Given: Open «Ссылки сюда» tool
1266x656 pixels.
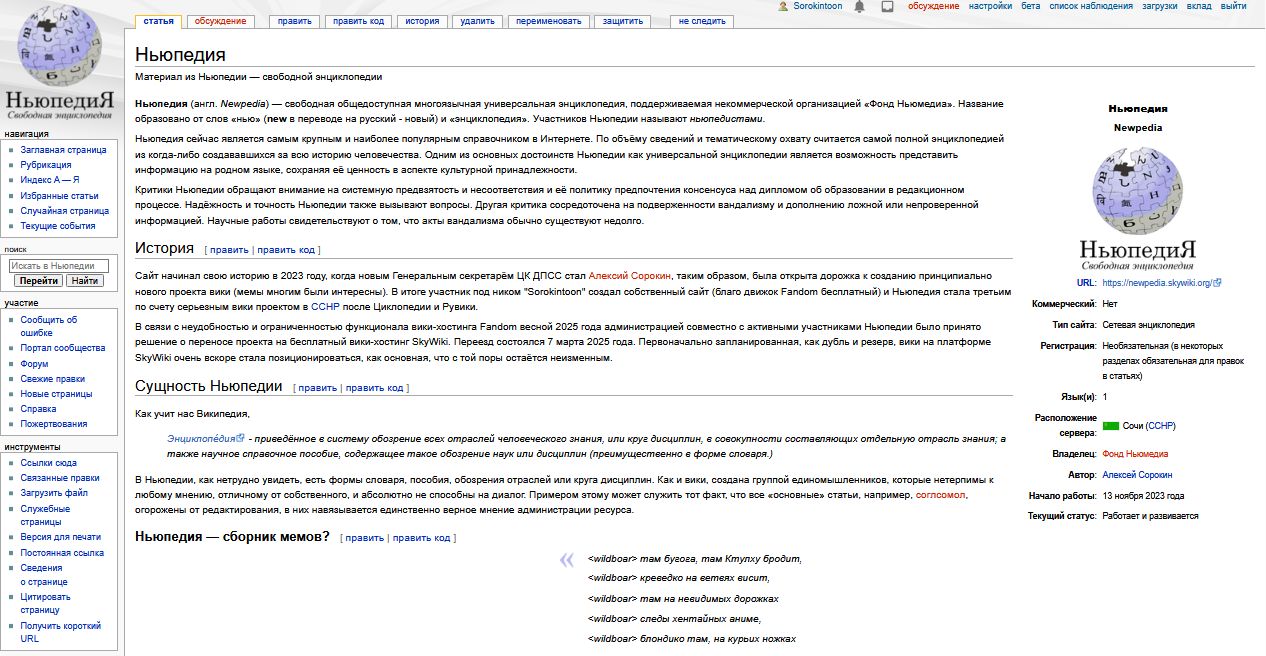Looking at the screenshot, I should pyautogui.click(x=48, y=463).
